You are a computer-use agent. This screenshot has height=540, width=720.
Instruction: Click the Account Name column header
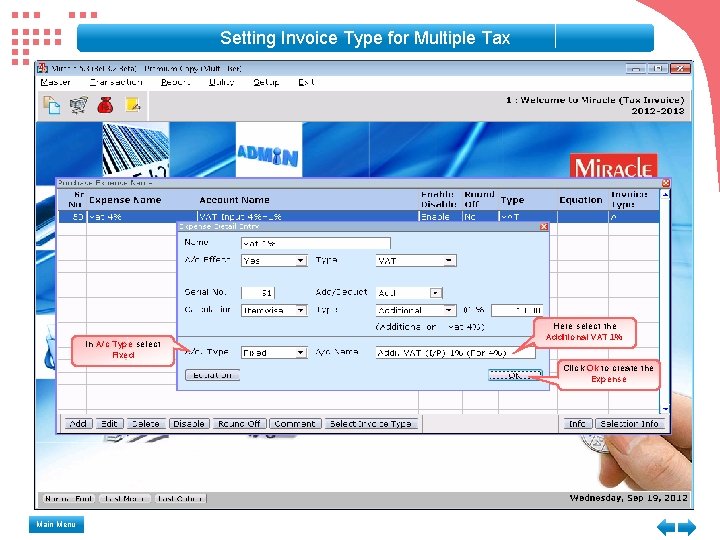click(x=234, y=200)
